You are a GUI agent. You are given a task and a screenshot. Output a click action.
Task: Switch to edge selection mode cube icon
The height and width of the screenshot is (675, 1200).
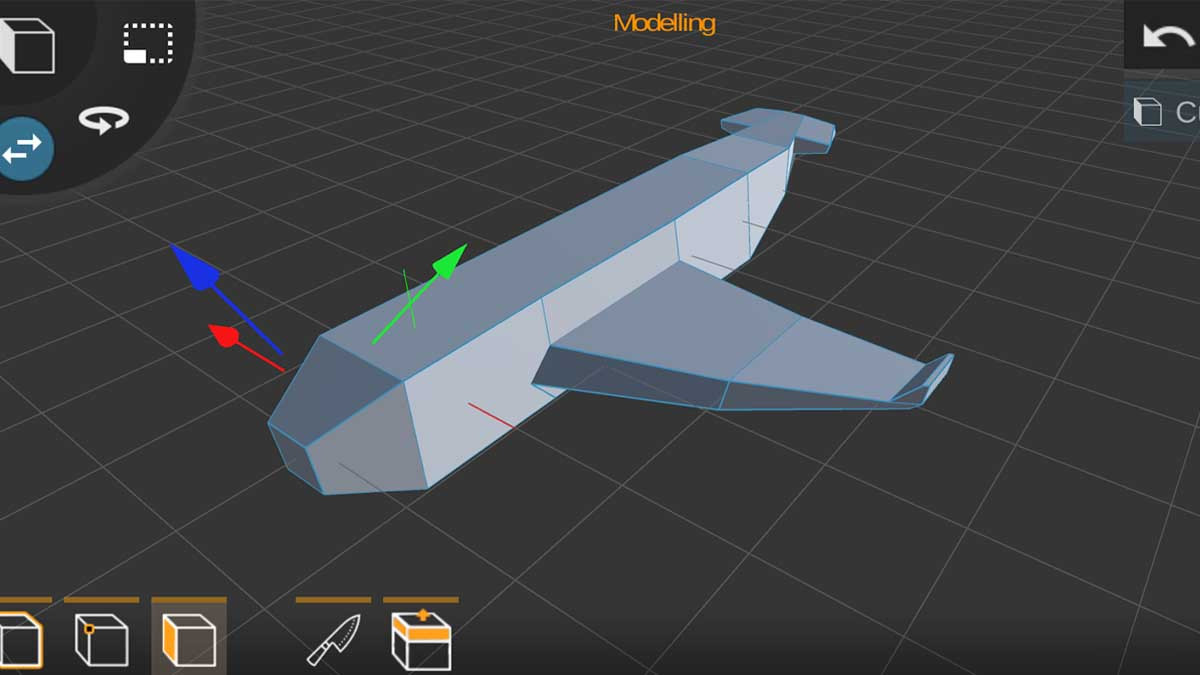coord(20,640)
